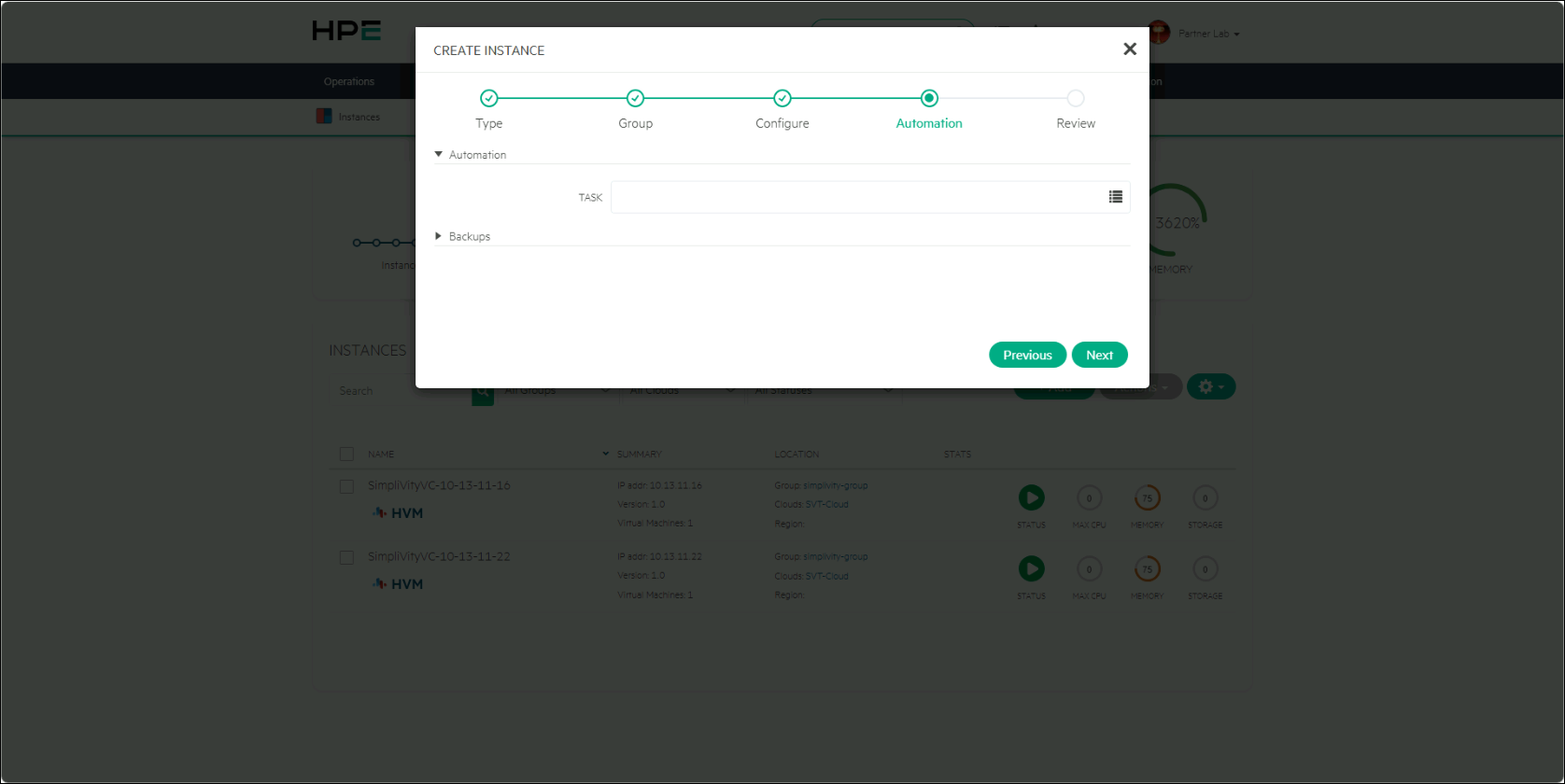Open the column dropdown arrow beside SUMMARY

[605, 454]
